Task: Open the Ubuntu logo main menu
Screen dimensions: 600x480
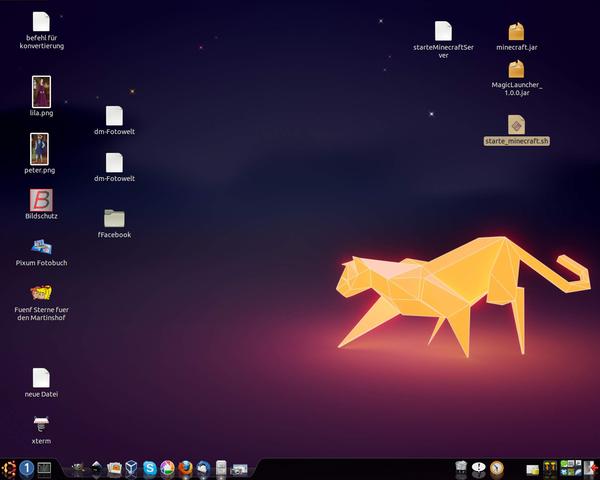Action: [8, 469]
